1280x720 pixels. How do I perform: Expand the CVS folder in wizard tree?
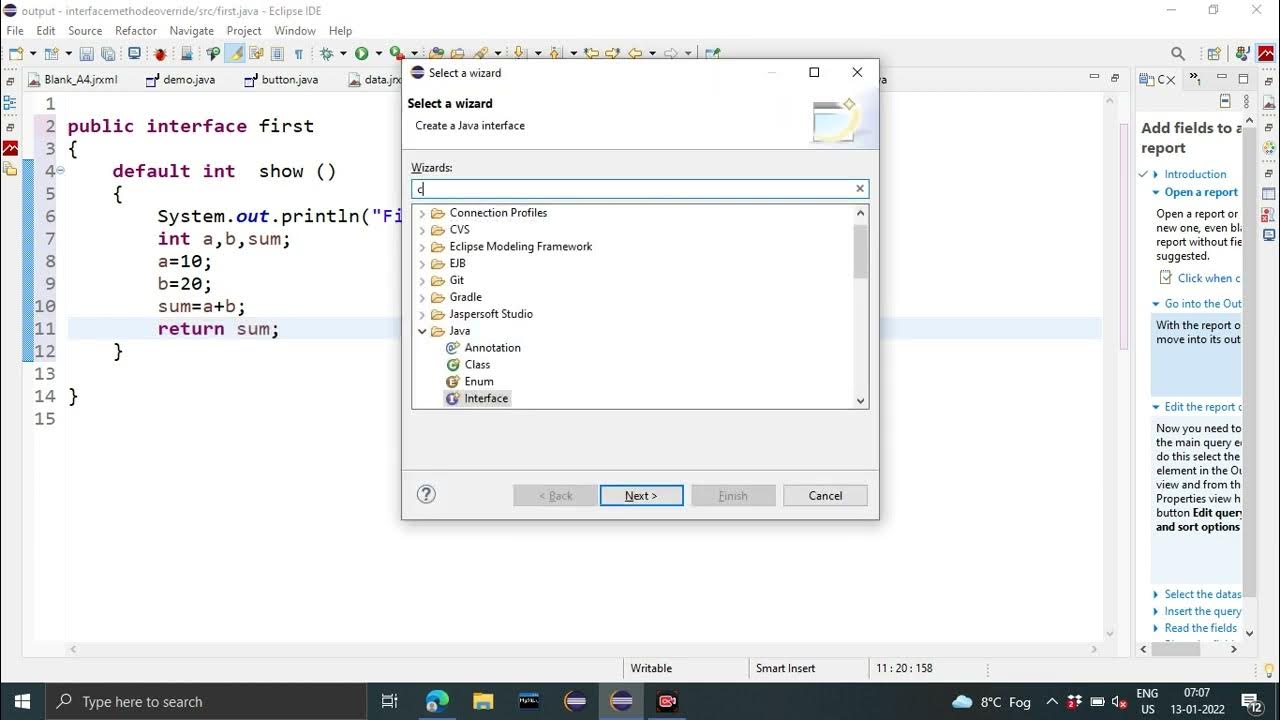pyautogui.click(x=422, y=230)
